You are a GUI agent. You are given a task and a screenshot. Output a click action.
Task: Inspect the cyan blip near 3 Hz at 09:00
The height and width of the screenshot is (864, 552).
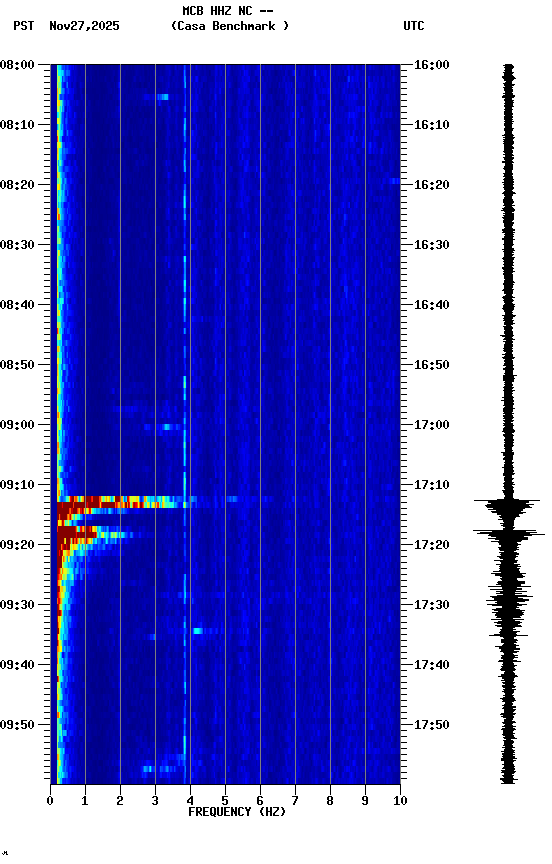[167, 427]
